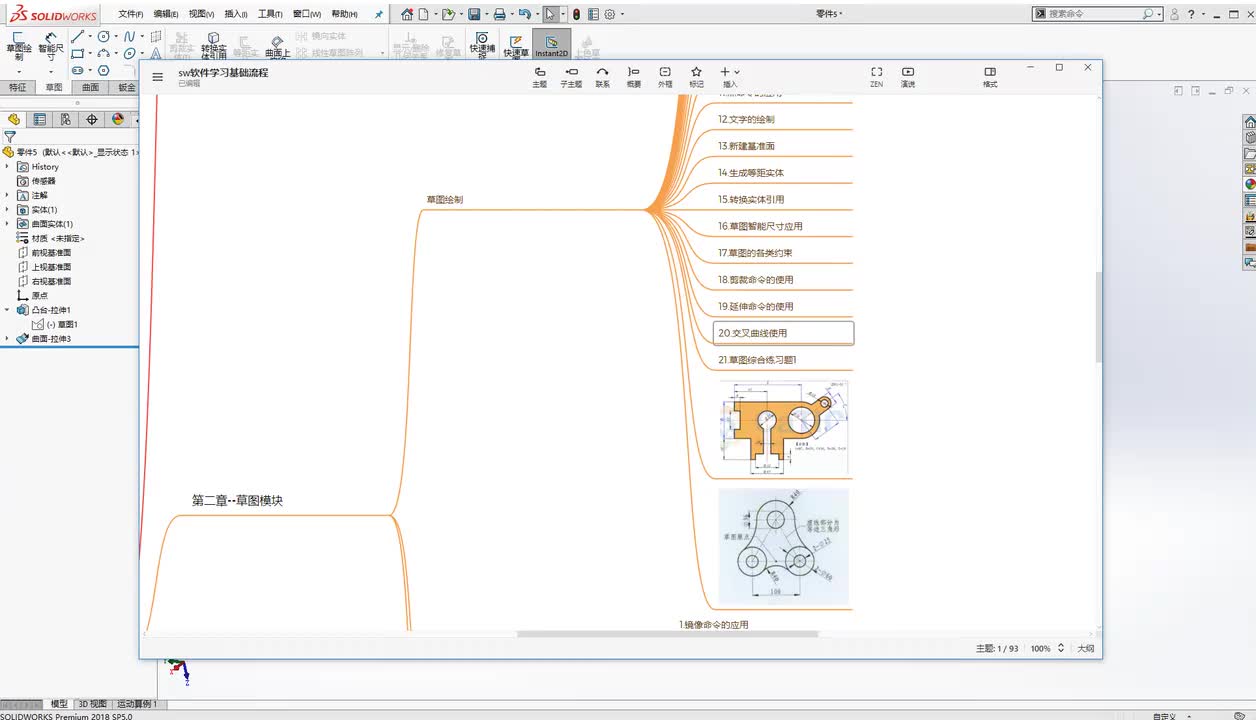Open the 工具 menu in SolidWorks
Screen dimensions: 1256x720
tap(270, 14)
